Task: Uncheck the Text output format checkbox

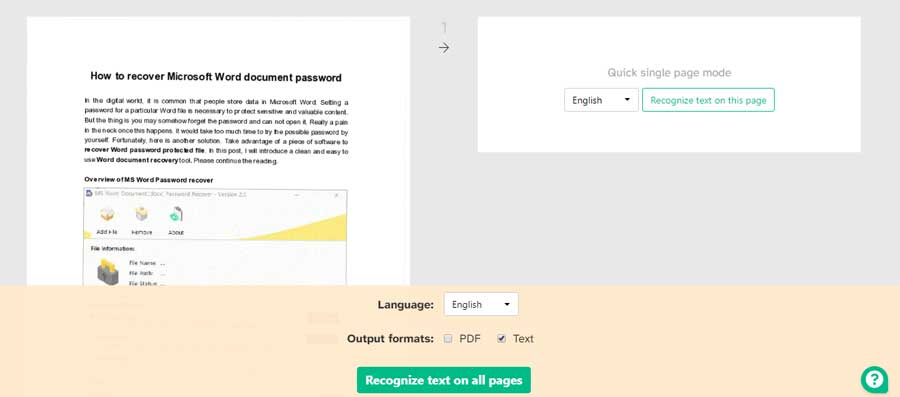Action: coord(501,338)
